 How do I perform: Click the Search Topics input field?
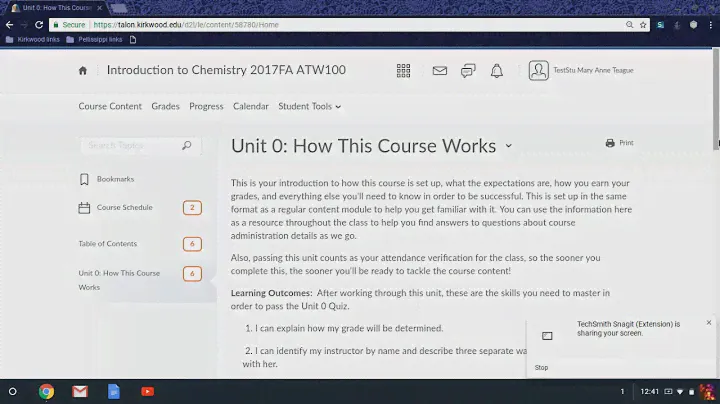tap(130, 146)
